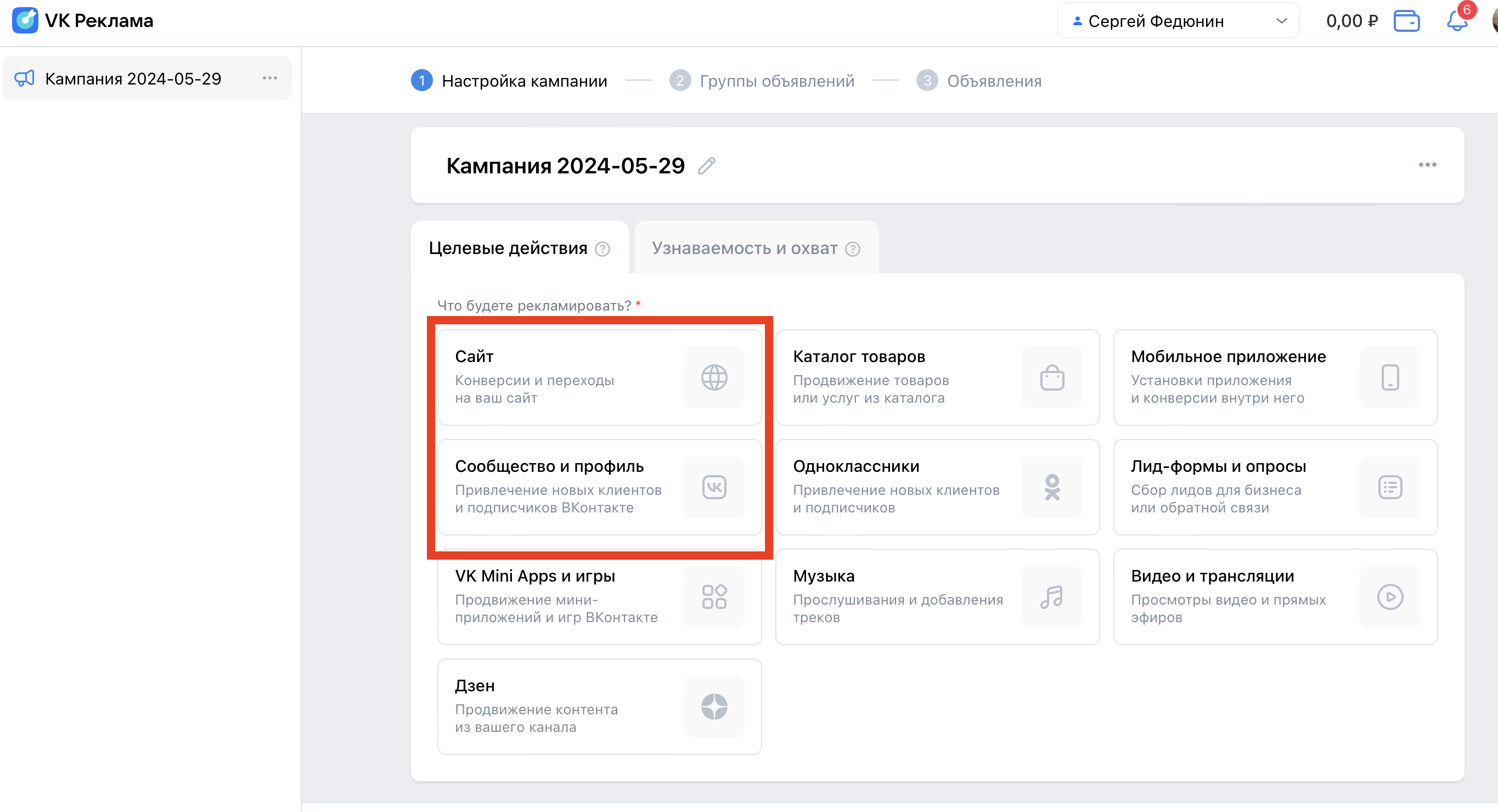Click list icon in Лид-формы и опросы
This screenshot has height=812, width=1498.
1390,487
